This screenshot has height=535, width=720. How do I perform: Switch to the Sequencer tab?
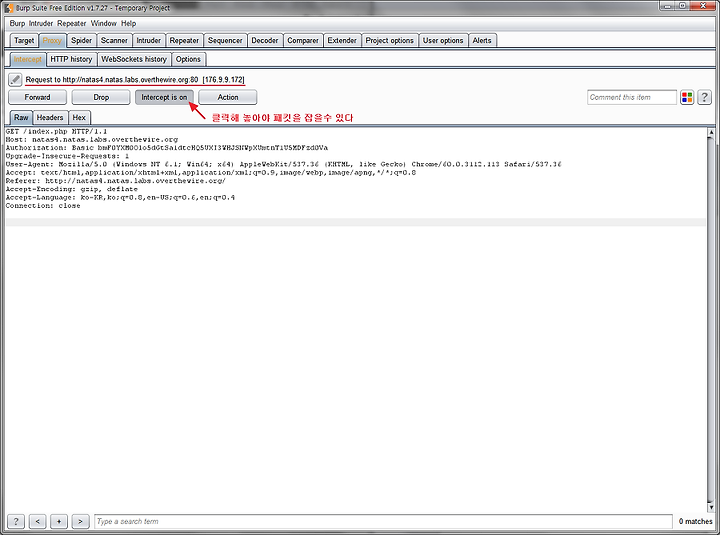tap(225, 40)
